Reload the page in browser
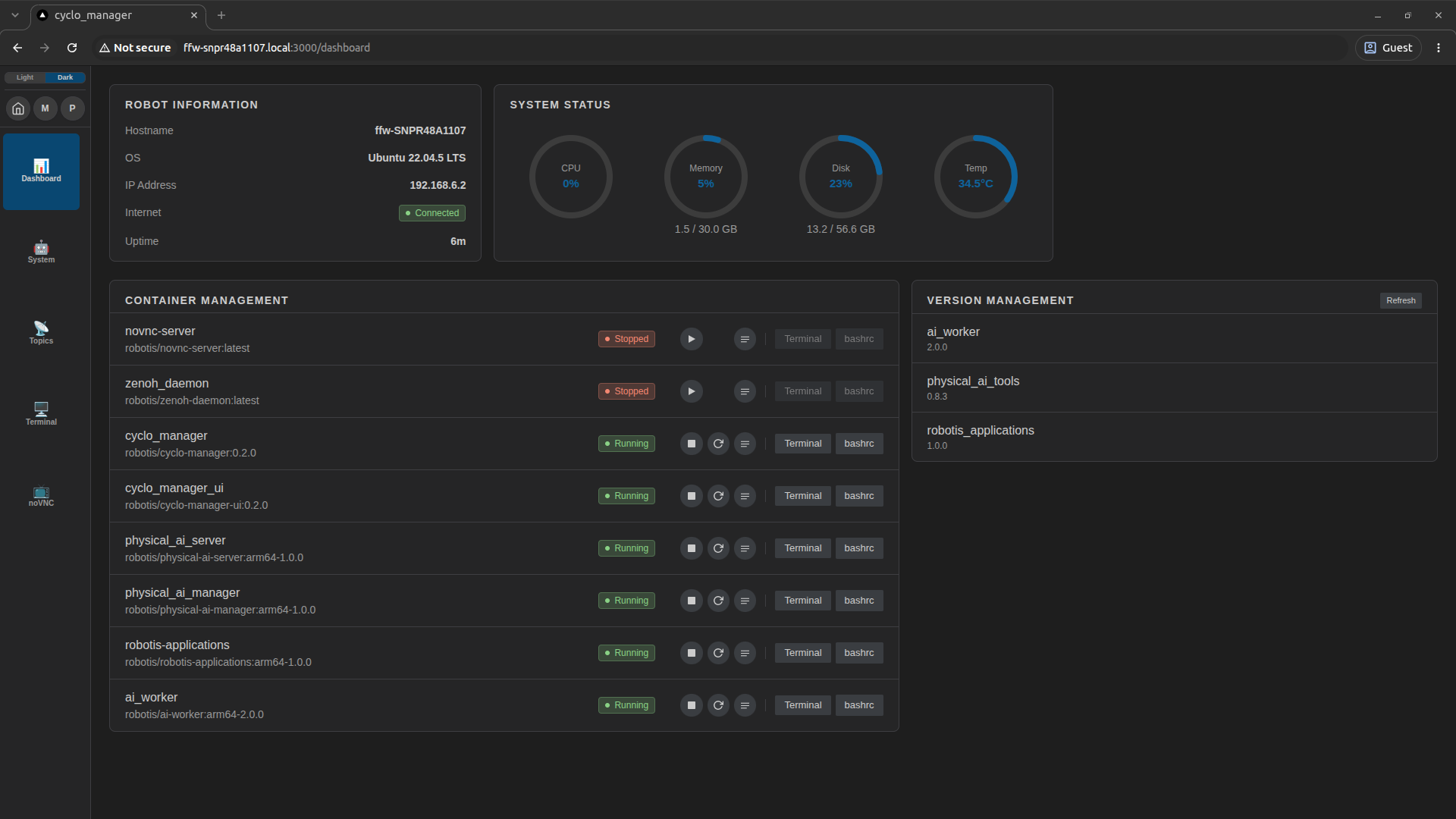Image resolution: width=1456 pixels, height=819 pixels. [72, 48]
